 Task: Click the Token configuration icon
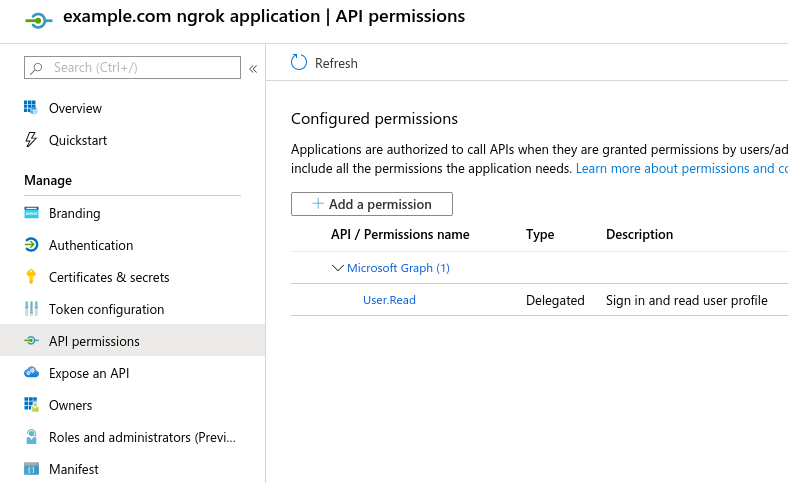pyautogui.click(x=31, y=309)
